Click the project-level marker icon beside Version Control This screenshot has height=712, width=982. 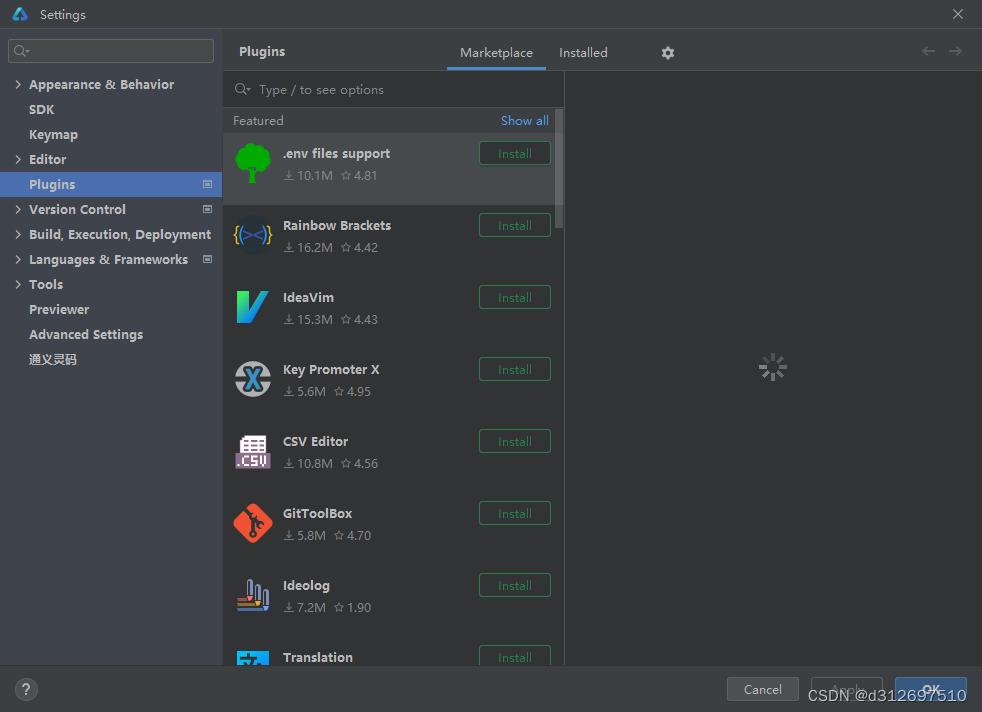207,209
